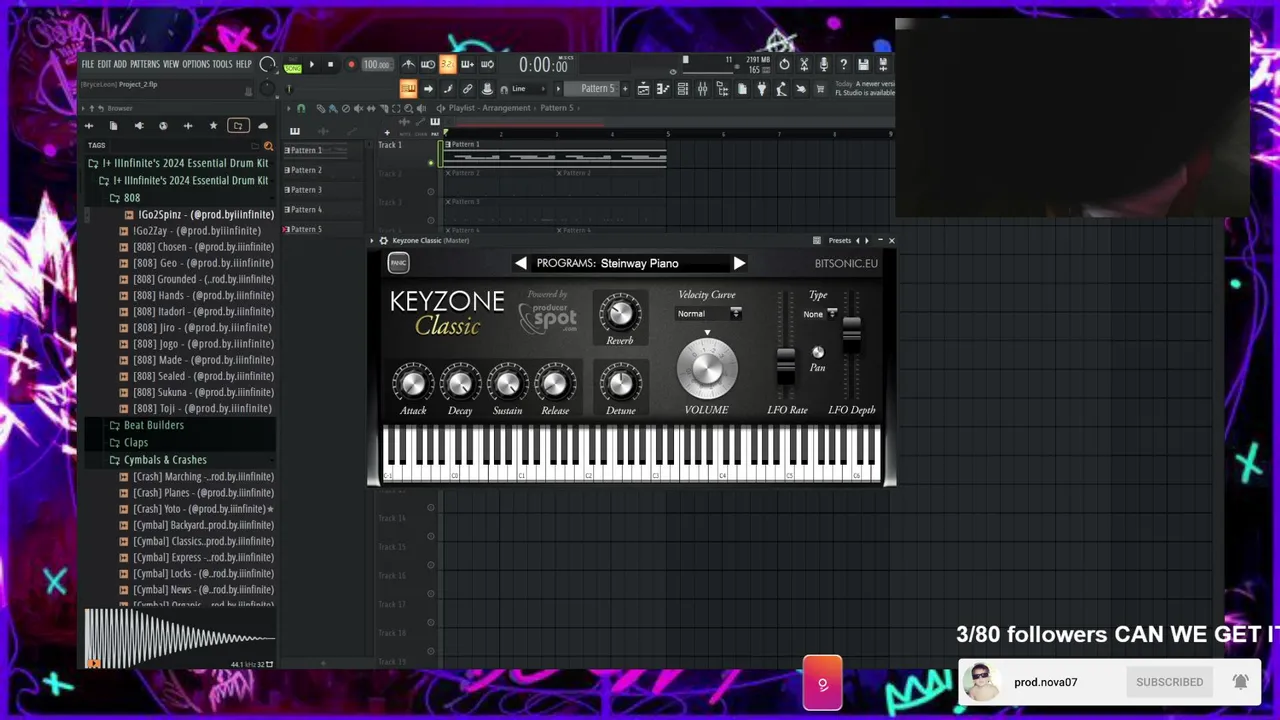Open Keyzone Presets menu

[840, 240]
